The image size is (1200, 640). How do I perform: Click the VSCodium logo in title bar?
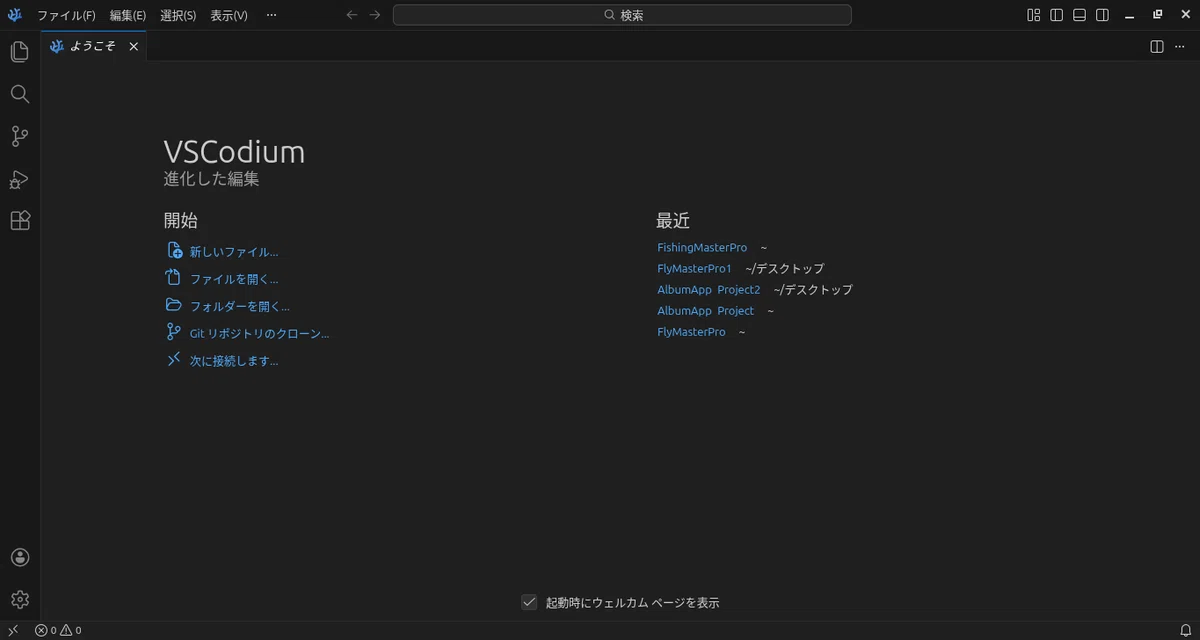point(15,15)
